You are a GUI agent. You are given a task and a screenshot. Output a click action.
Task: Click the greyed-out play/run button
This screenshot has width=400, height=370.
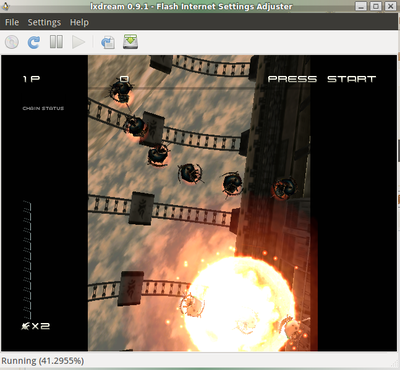click(78, 42)
